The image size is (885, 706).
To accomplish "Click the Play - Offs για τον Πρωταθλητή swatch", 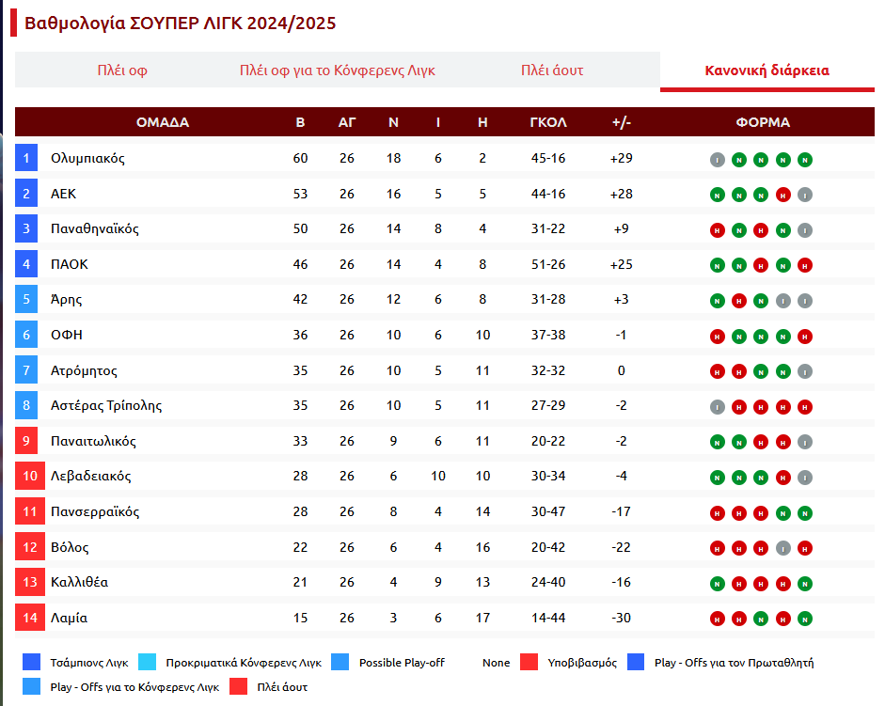I will pos(636,662).
